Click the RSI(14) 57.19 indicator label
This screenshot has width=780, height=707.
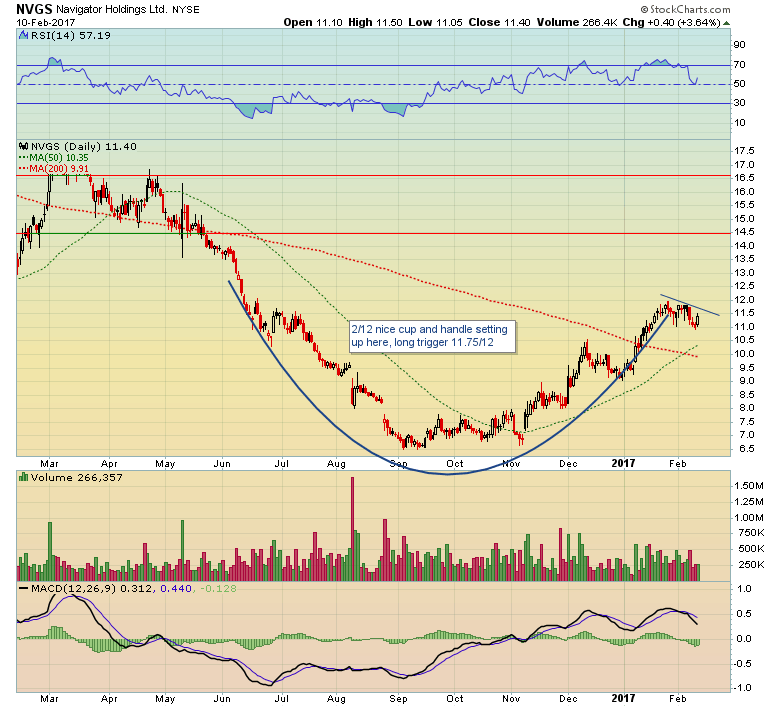pos(71,35)
